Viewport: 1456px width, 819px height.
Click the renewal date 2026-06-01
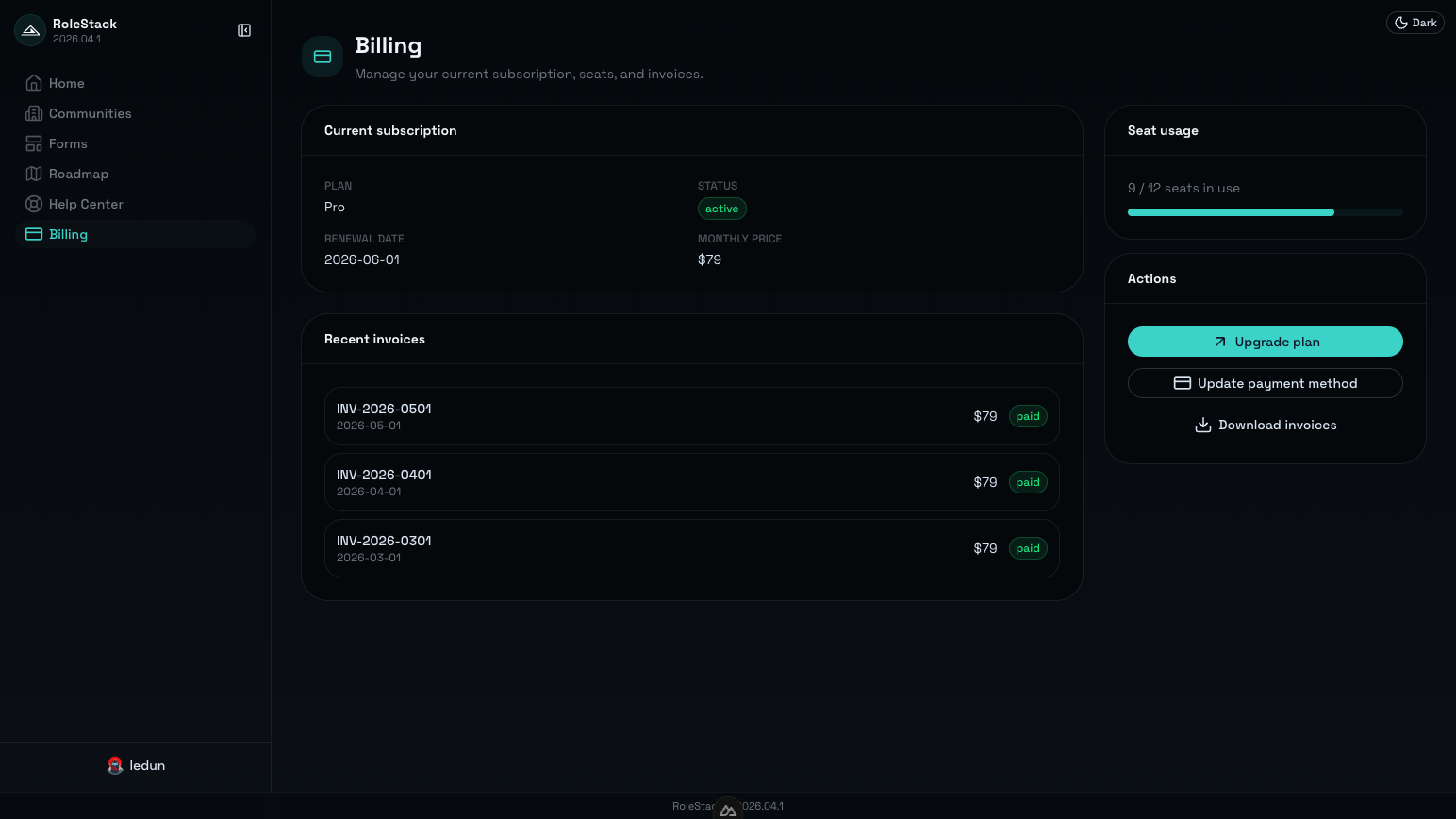362,259
